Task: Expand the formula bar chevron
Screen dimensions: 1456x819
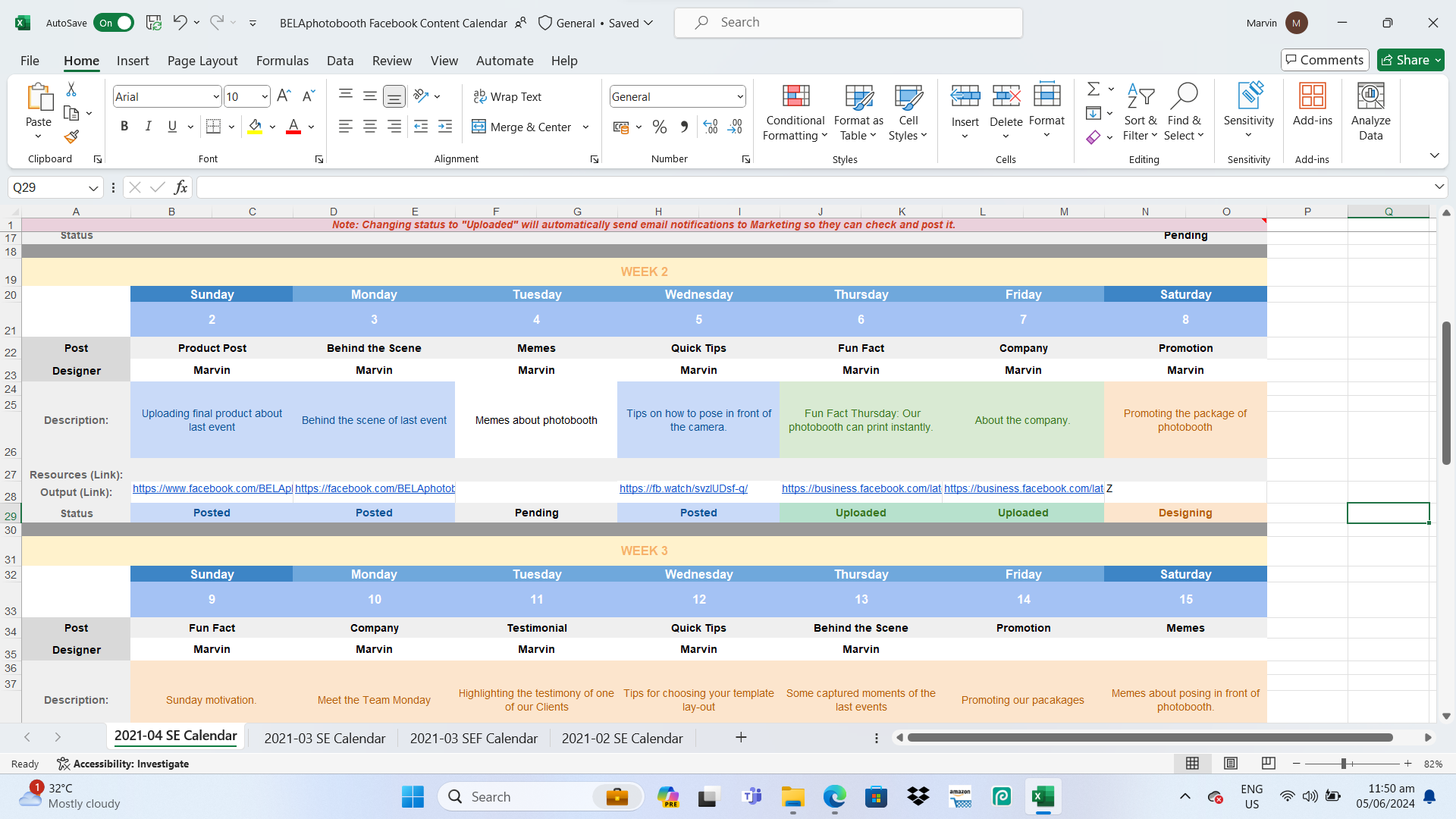Action: [1439, 187]
